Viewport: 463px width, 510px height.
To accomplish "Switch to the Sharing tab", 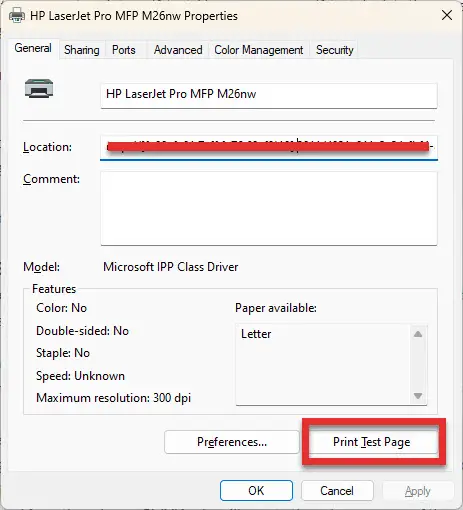I will coord(82,50).
